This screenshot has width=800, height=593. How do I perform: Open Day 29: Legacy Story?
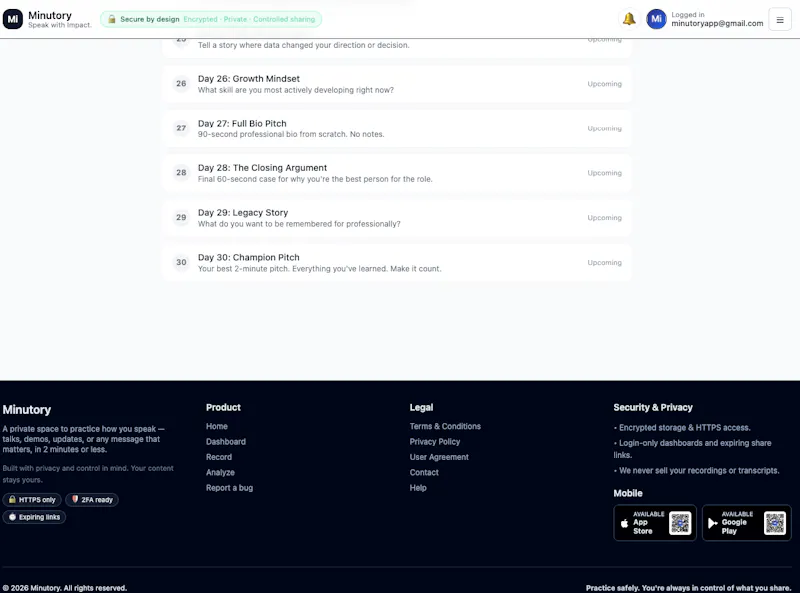[397, 217]
